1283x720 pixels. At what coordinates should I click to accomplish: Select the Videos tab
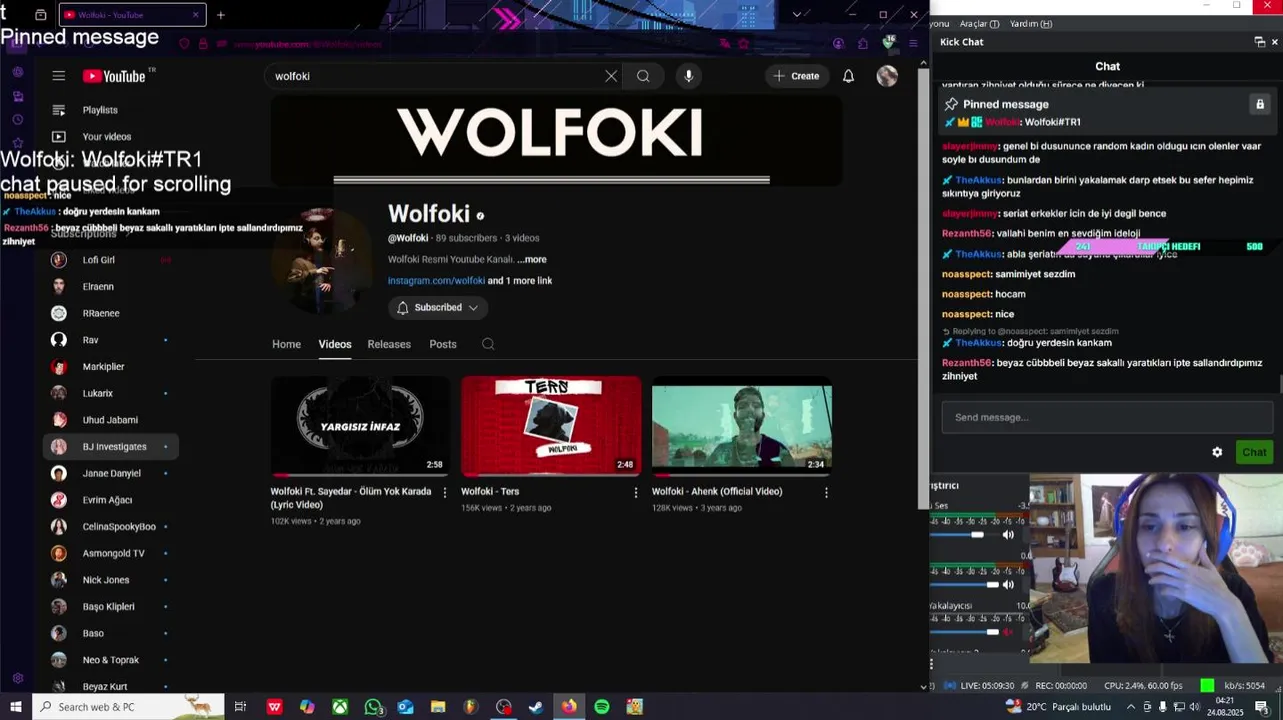coord(335,344)
